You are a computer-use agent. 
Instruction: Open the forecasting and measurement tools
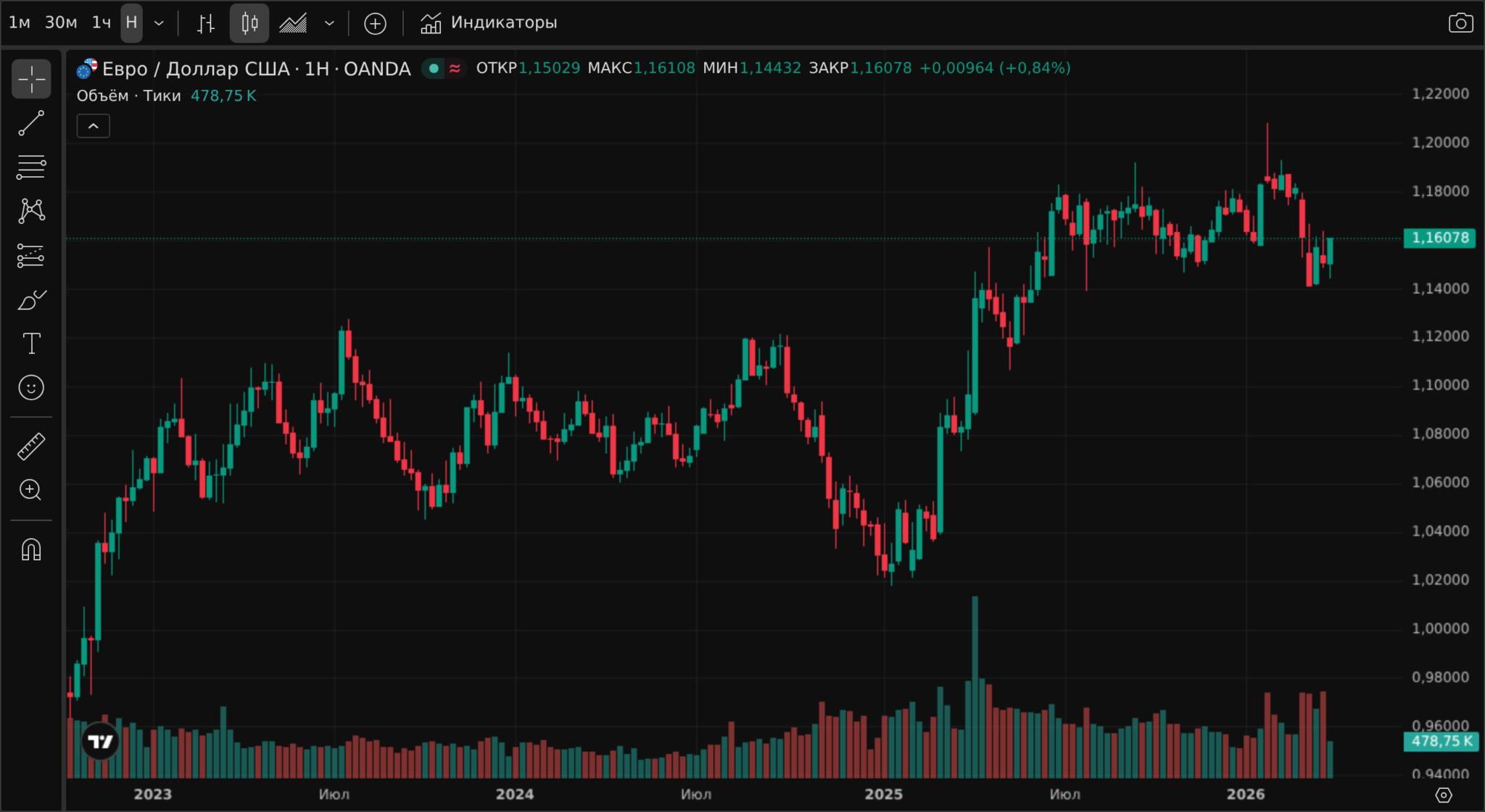coord(31,255)
